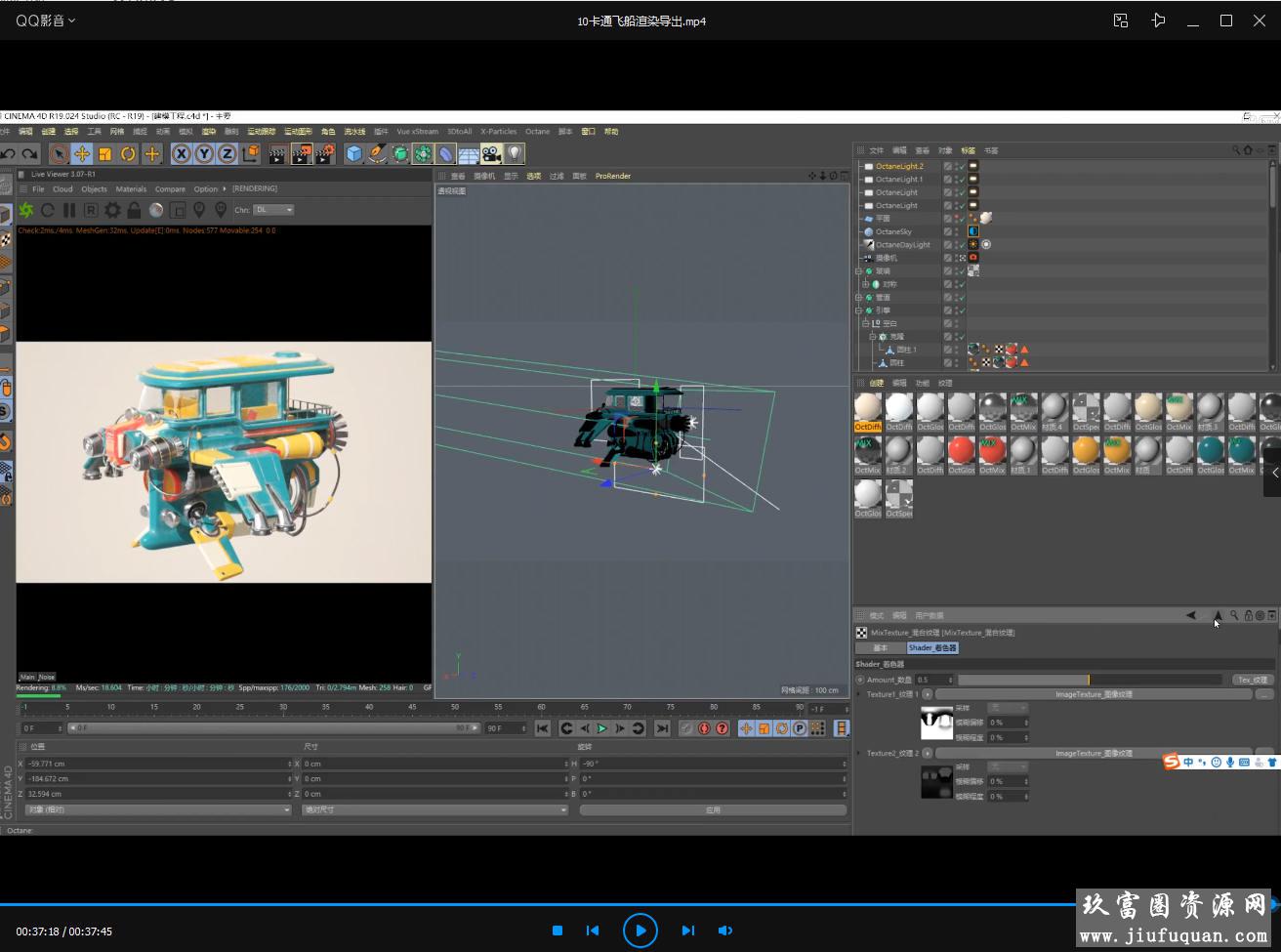Click the Texture1 image thumbnail preview
The image size is (1281, 952).
pyautogui.click(x=936, y=723)
